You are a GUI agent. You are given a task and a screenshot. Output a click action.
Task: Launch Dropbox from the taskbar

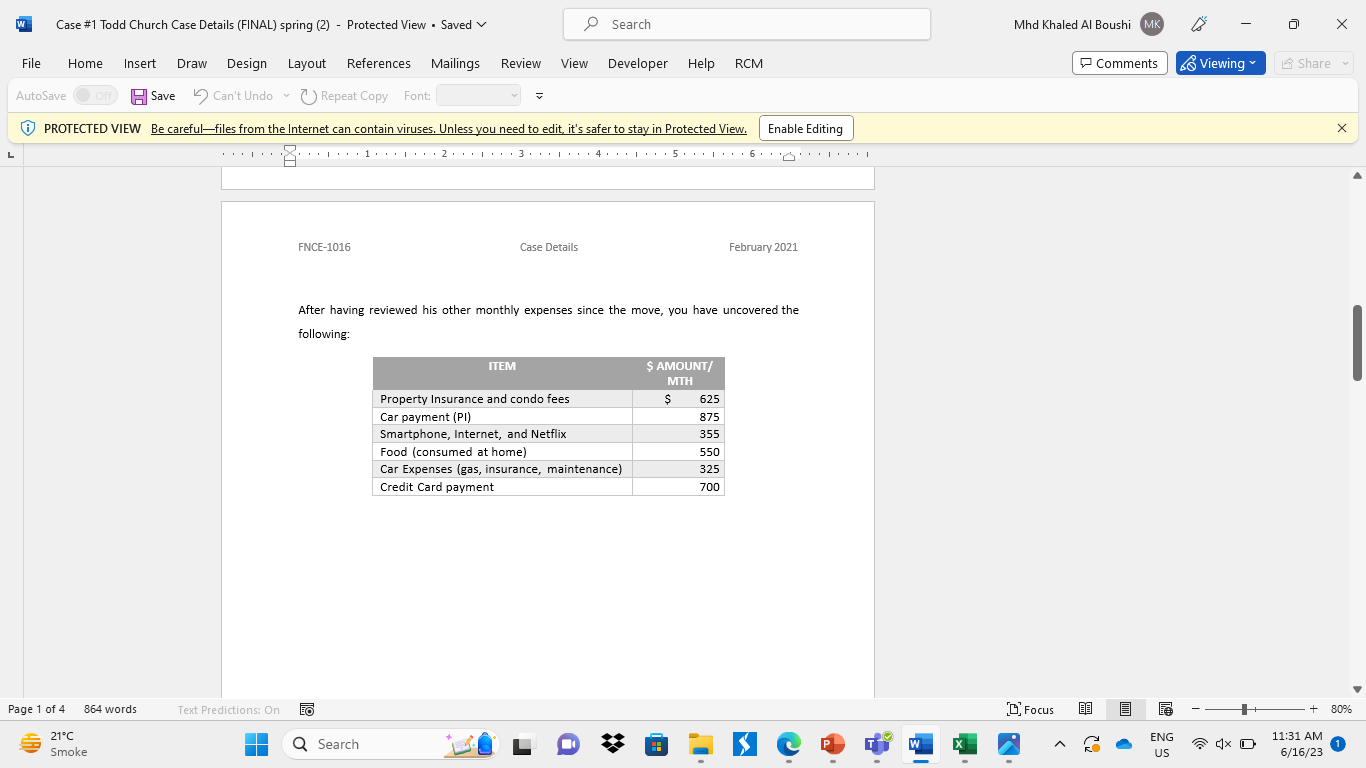pyautogui.click(x=612, y=744)
